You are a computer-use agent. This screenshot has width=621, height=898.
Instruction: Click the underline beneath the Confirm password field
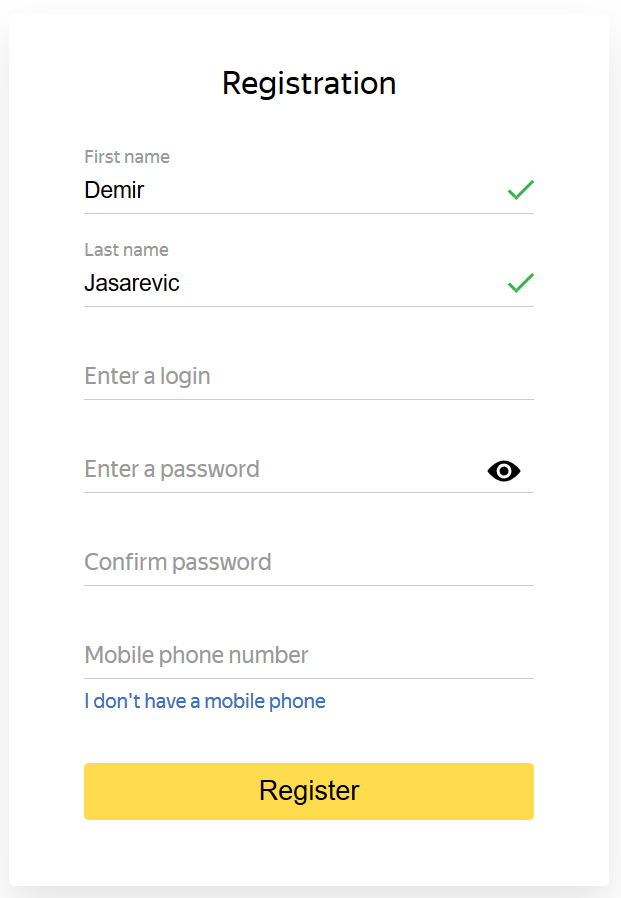tap(309, 585)
